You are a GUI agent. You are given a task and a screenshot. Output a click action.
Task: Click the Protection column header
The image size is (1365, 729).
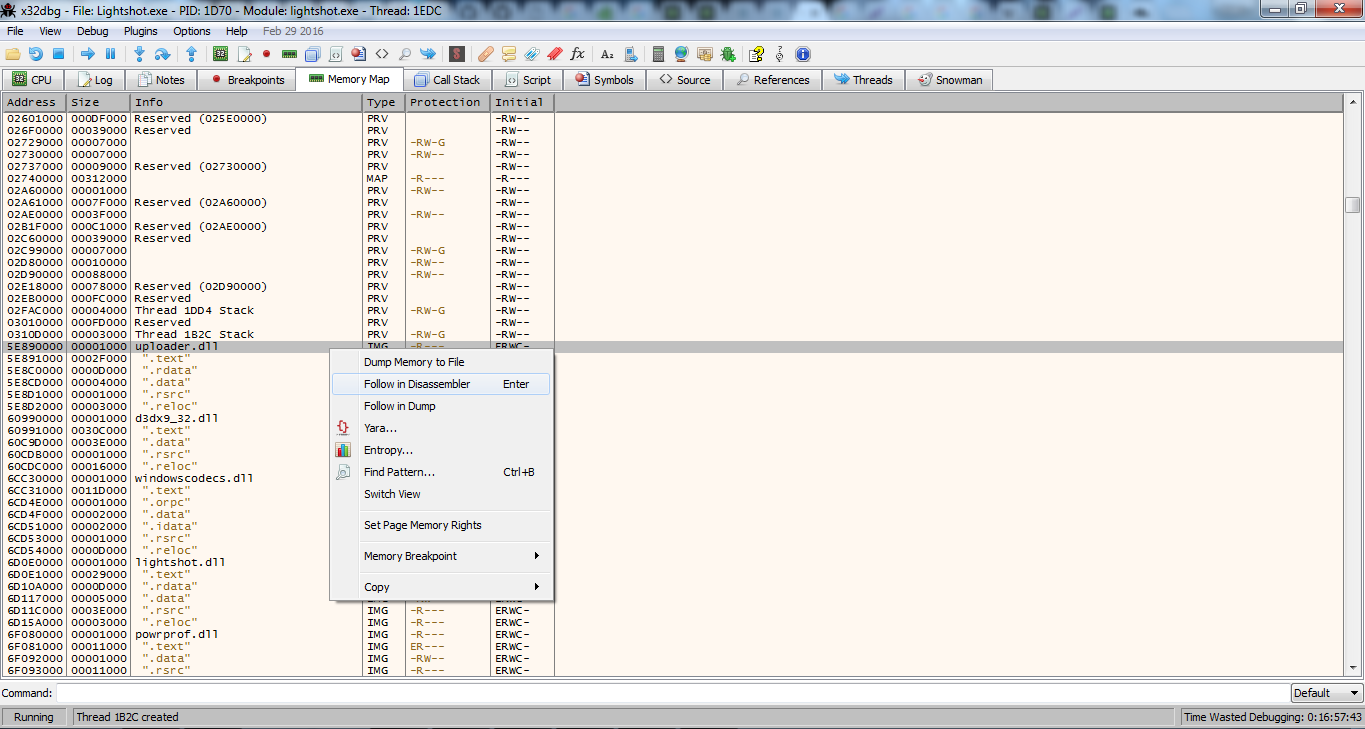point(447,102)
